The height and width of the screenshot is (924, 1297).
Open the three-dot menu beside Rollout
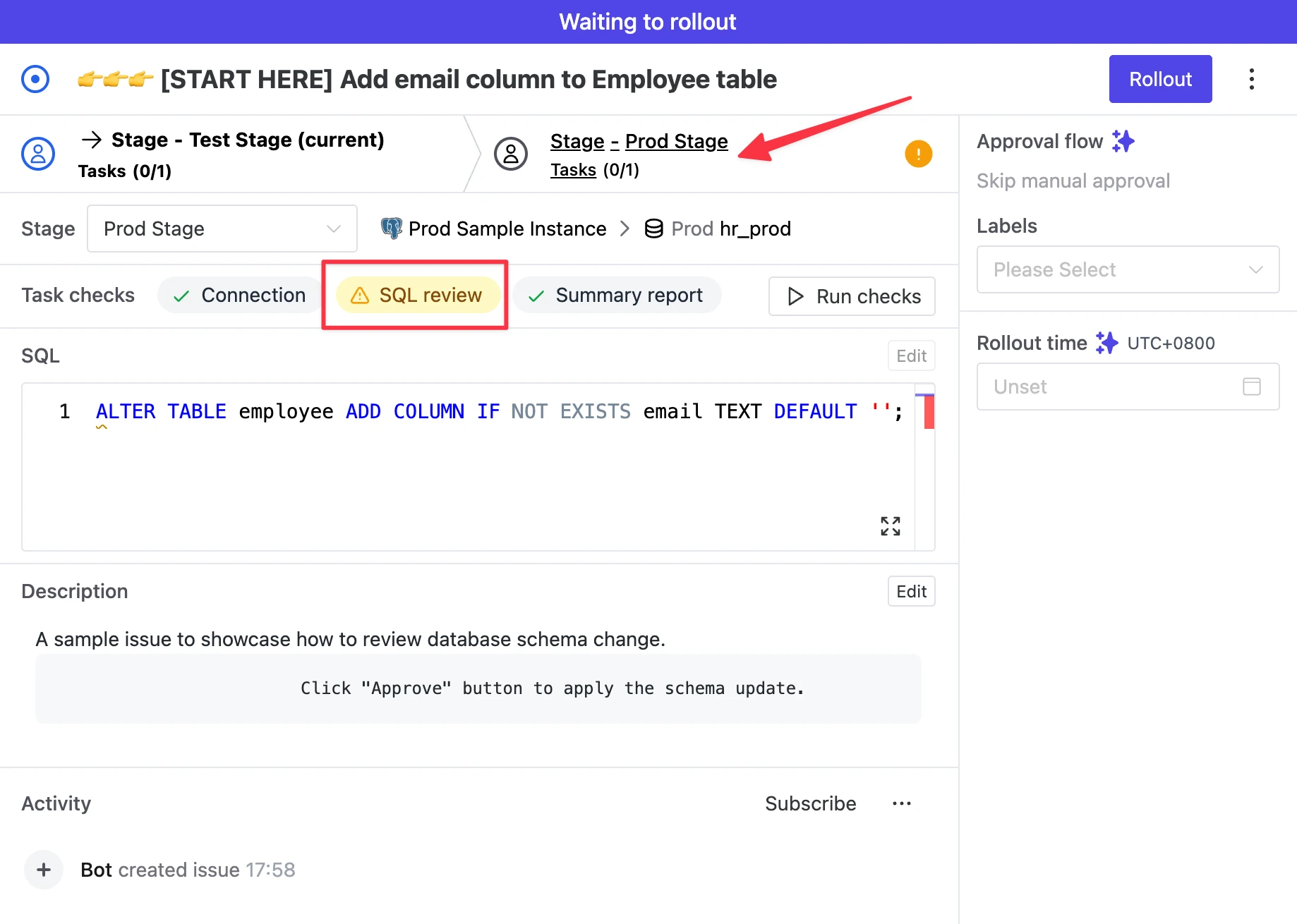tap(1251, 79)
